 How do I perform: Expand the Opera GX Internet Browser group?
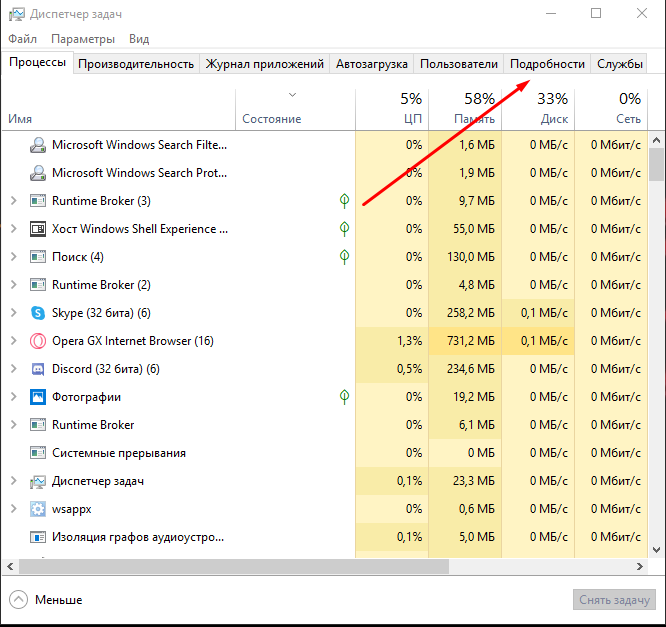coord(14,341)
